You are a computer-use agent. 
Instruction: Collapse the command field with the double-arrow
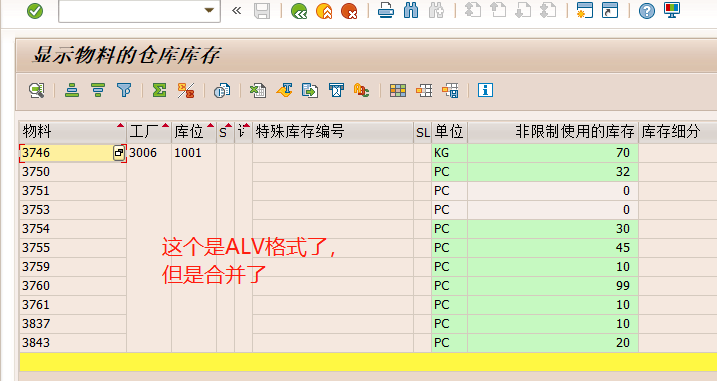[x=236, y=11]
